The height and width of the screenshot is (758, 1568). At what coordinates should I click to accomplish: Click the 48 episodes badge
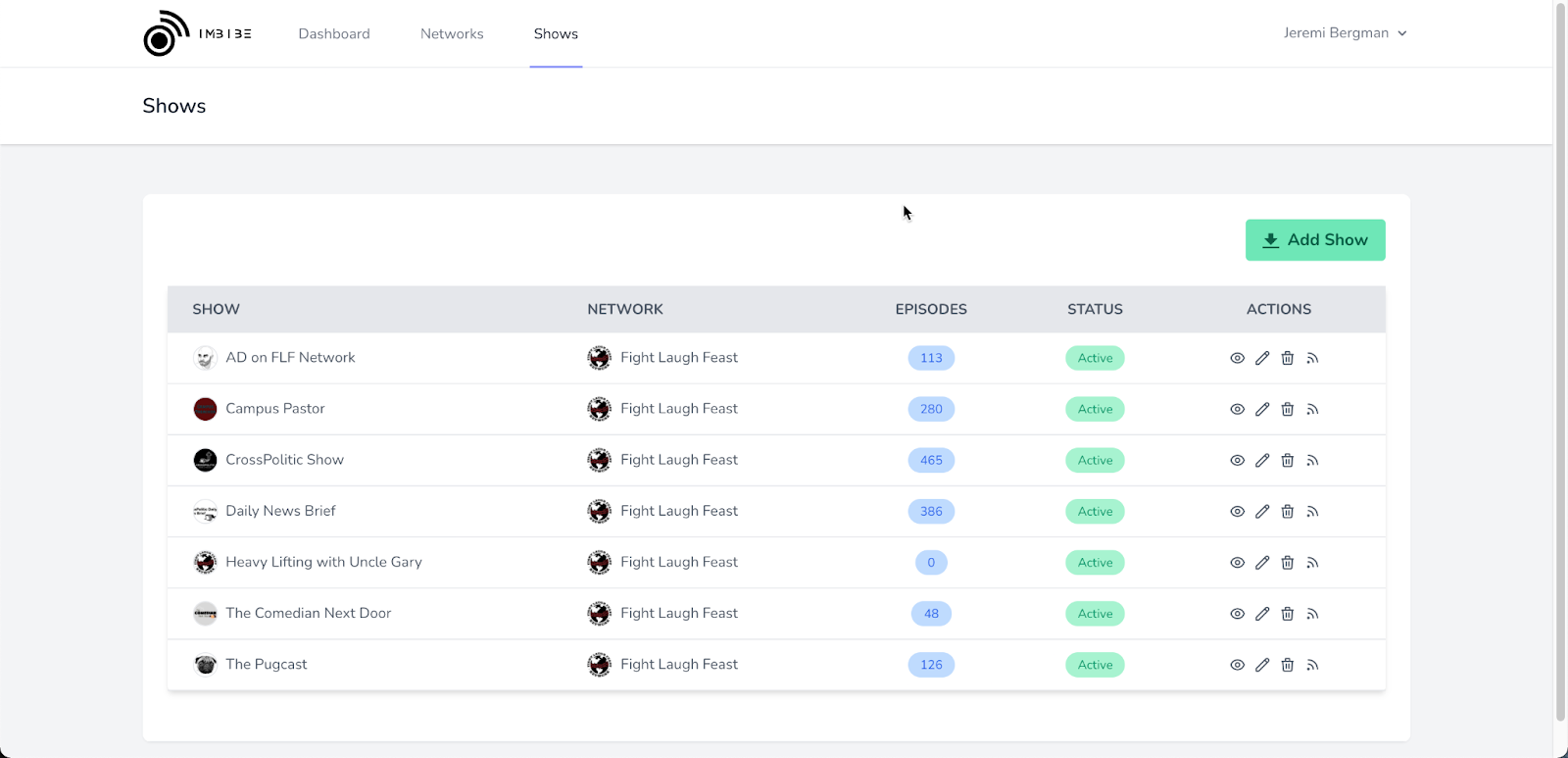tap(931, 614)
